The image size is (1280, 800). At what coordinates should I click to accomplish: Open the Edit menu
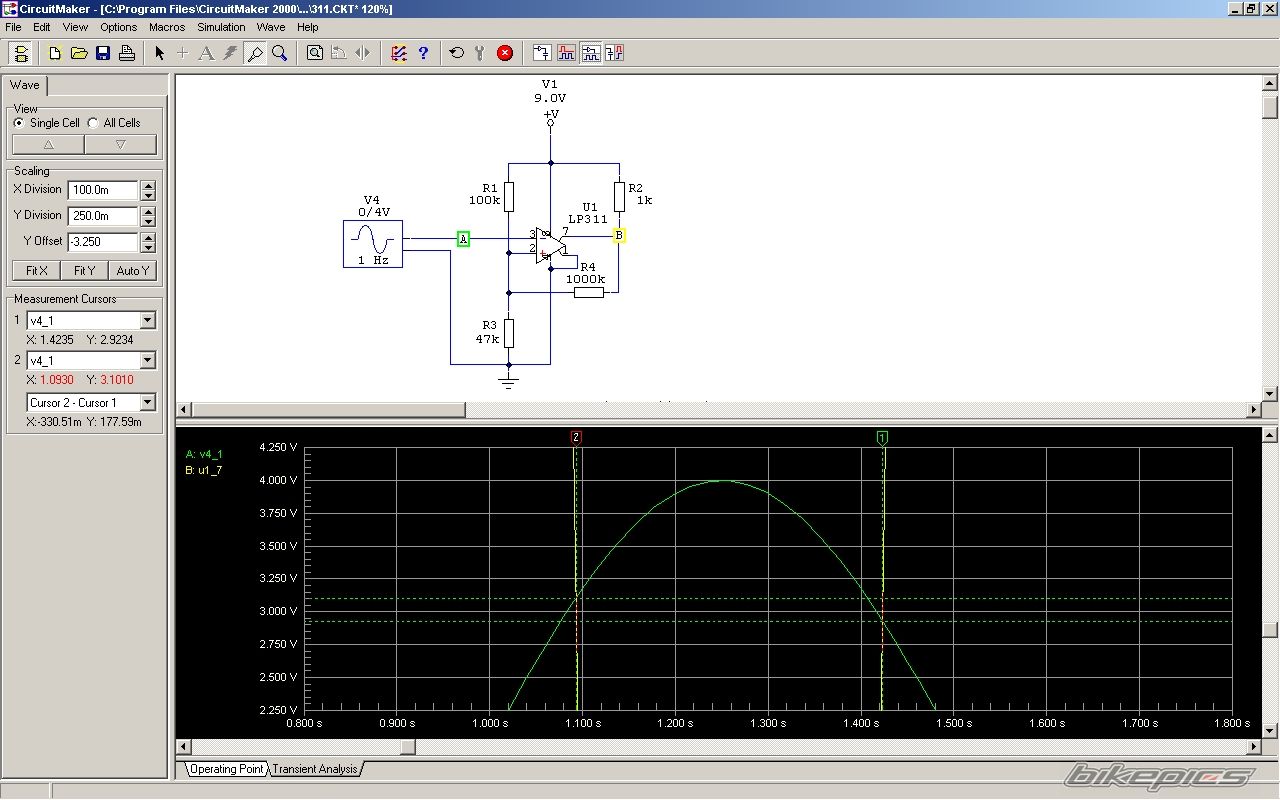pos(41,27)
